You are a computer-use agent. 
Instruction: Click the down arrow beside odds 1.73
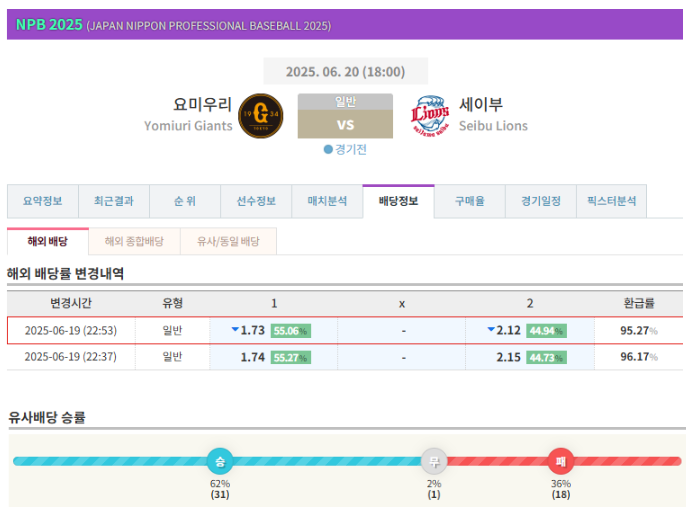[x=235, y=329]
